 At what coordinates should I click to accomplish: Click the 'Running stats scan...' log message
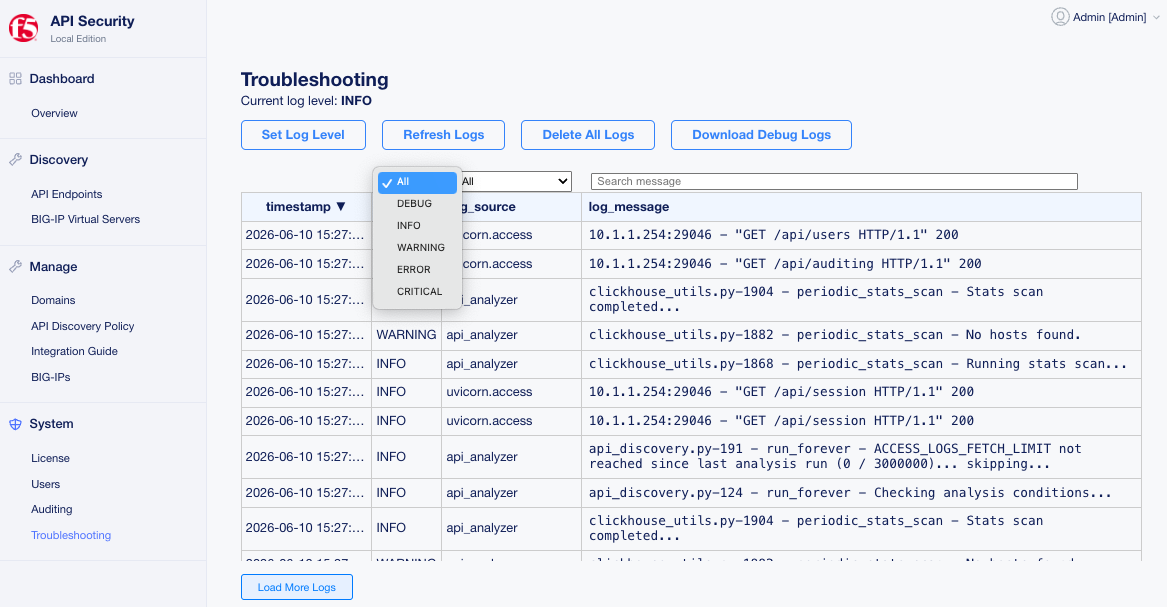pyautogui.click(x=858, y=364)
